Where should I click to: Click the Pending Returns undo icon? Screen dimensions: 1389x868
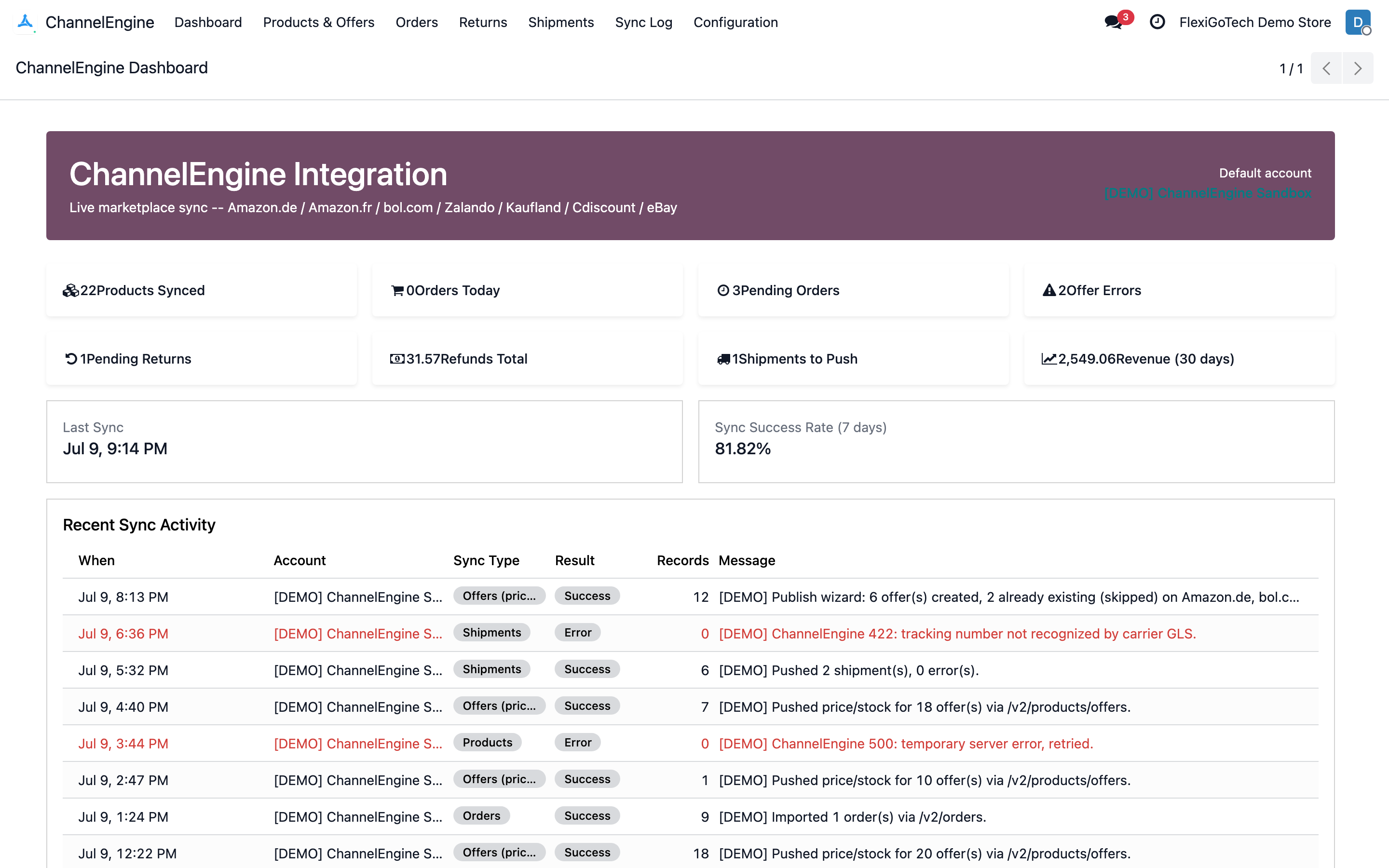pos(70,359)
